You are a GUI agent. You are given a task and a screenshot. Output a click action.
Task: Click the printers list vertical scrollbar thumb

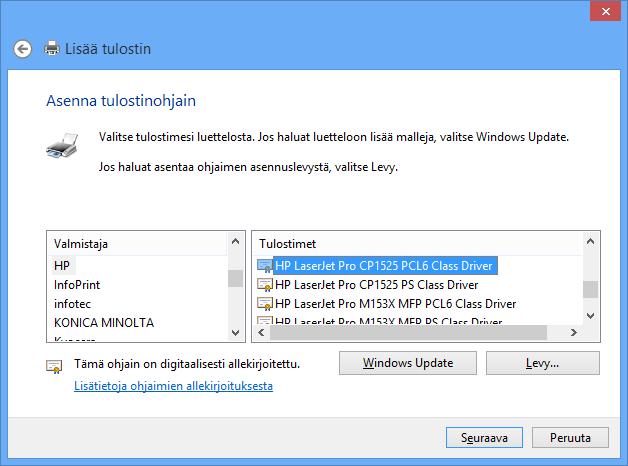590,289
